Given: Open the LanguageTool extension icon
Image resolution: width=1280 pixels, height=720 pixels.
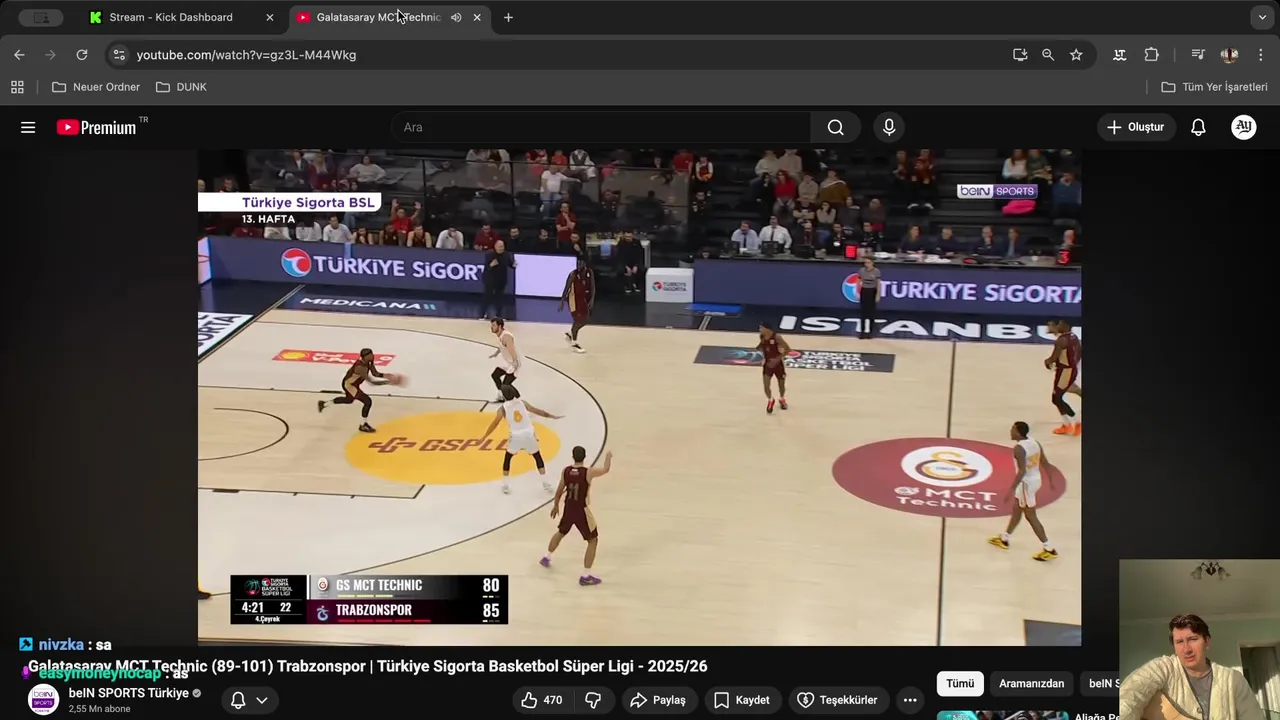Looking at the screenshot, I should pos(1120,55).
